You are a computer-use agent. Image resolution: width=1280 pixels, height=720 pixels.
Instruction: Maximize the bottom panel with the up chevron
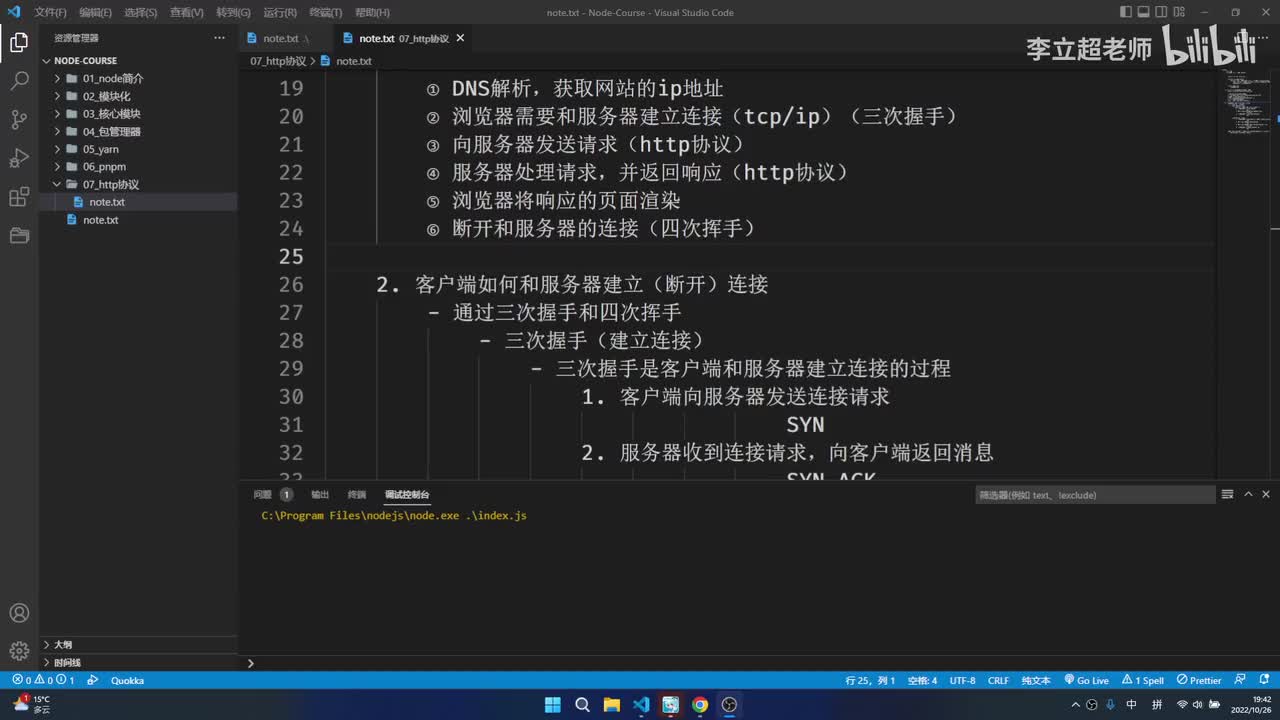tap(1247, 494)
